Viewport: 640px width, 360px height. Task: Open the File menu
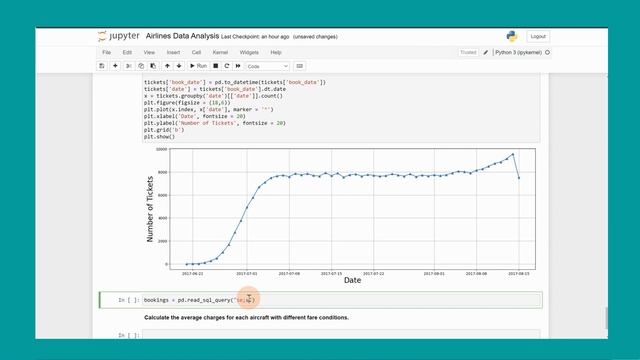[x=107, y=52]
